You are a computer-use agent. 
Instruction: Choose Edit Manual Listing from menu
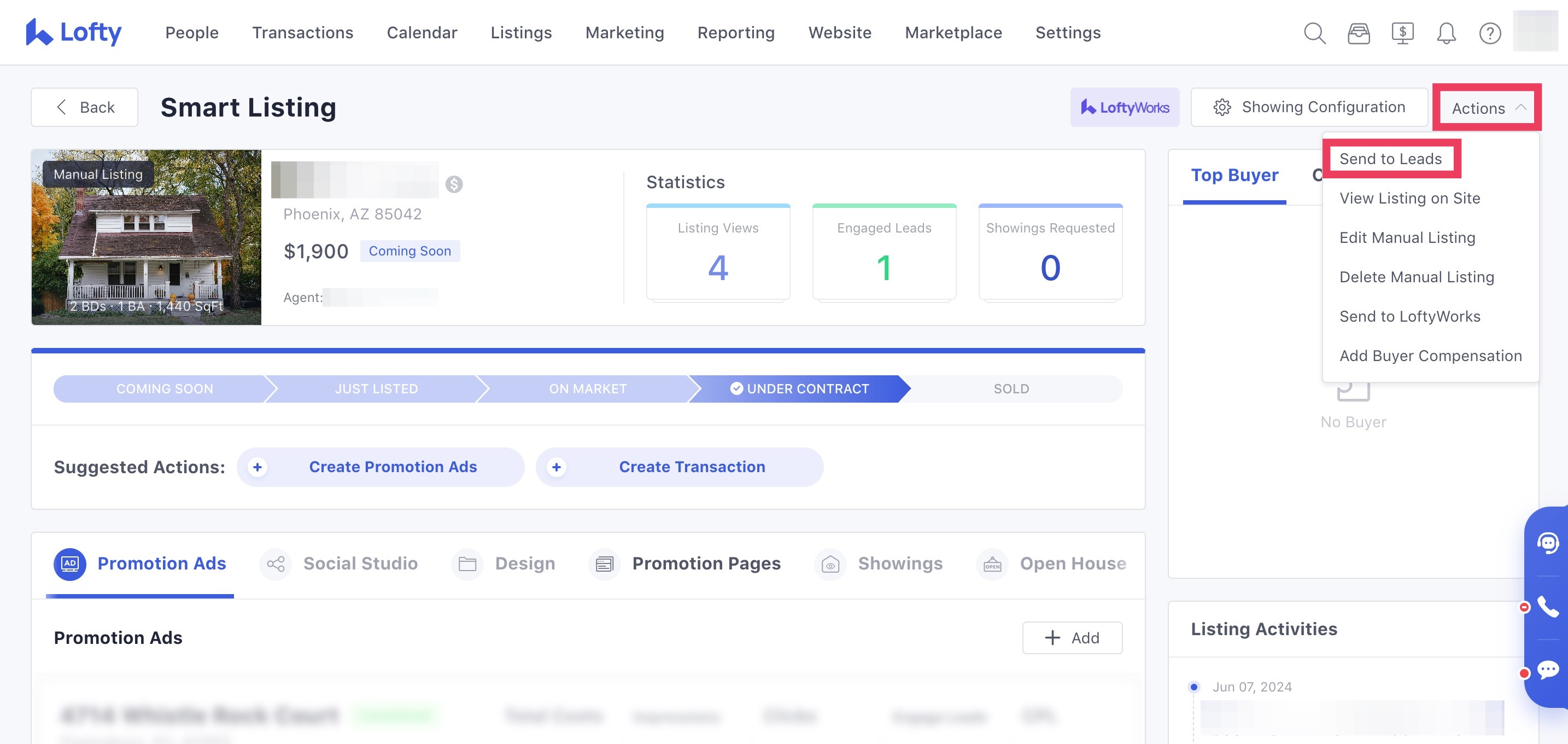tap(1407, 237)
